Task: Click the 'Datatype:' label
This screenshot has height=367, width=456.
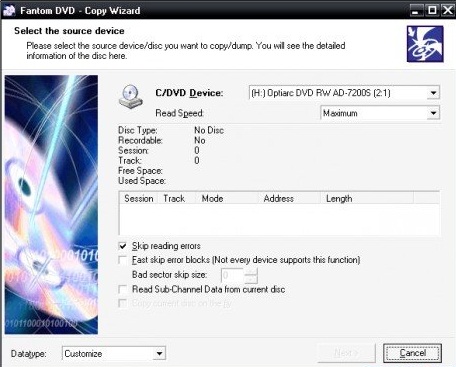Action: pos(29,354)
